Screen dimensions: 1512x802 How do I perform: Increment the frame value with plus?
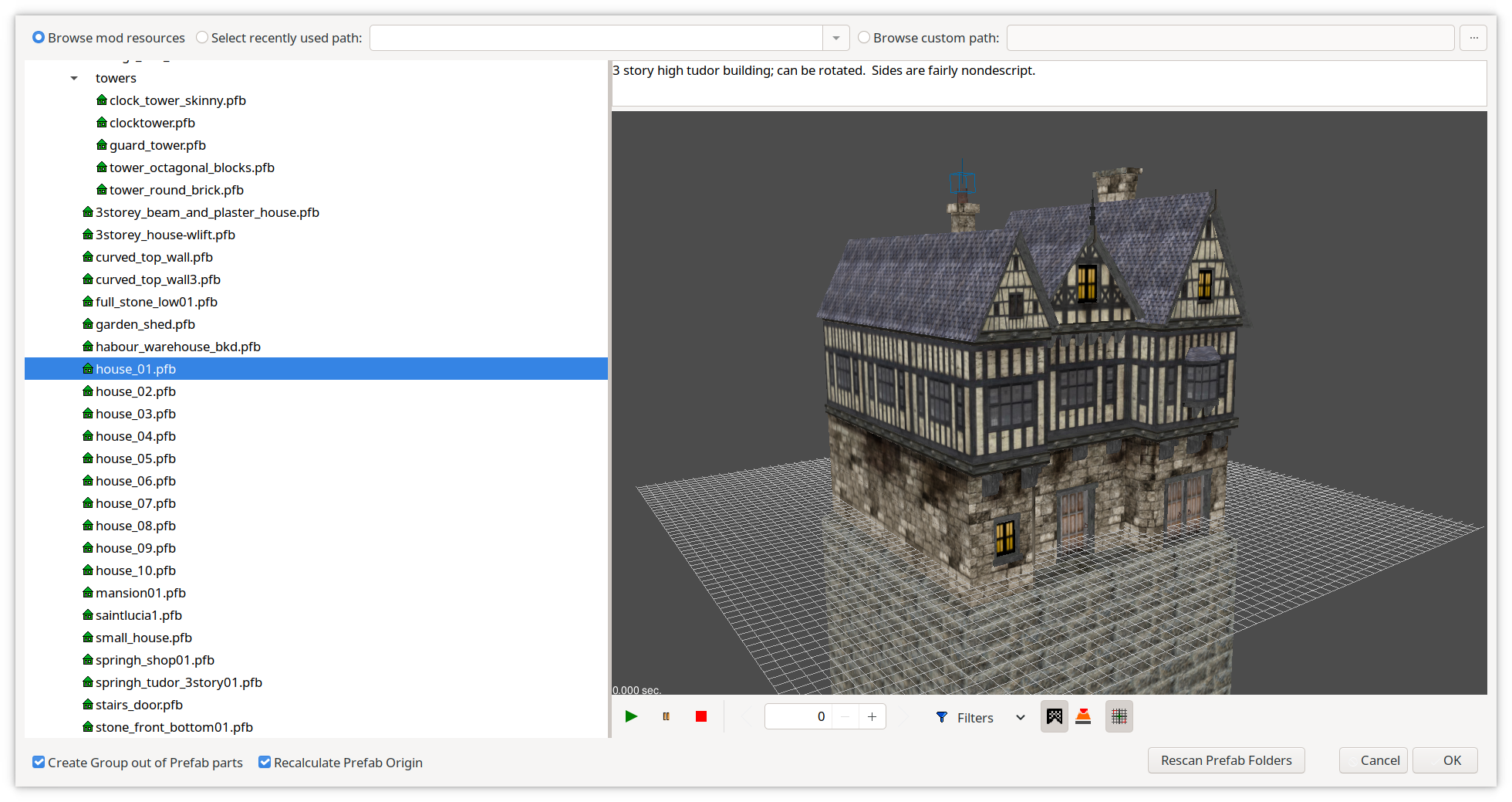[872, 716]
